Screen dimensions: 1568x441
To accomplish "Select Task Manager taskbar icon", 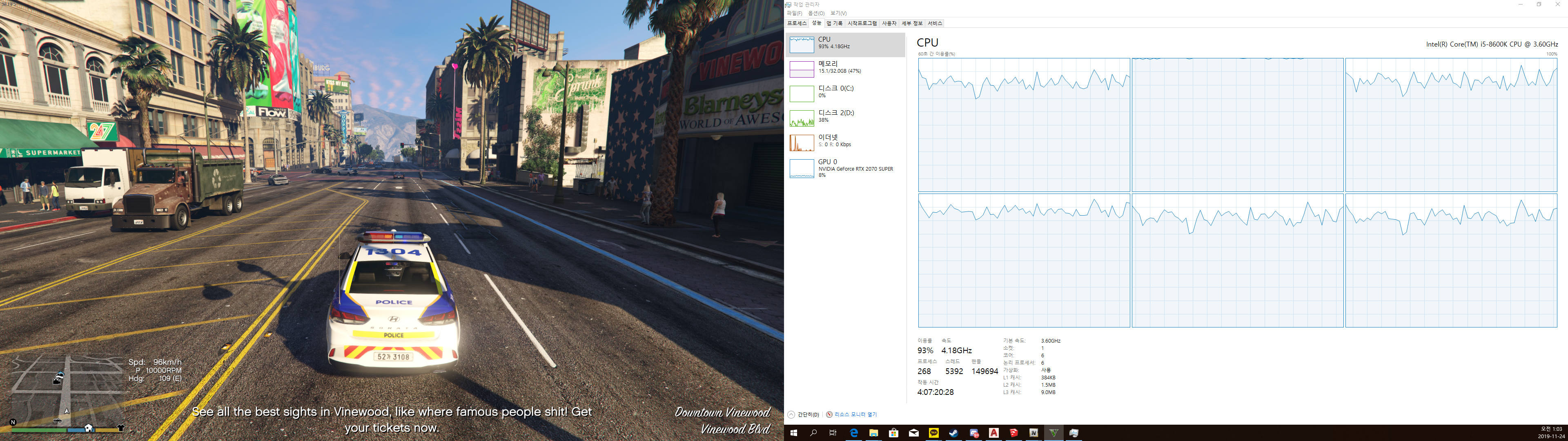I will click(x=1074, y=433).
